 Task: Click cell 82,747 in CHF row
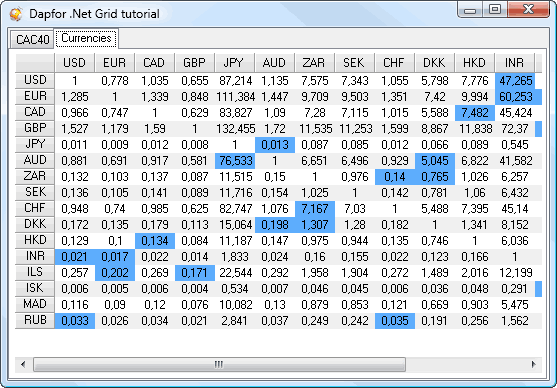(x=235, y=209)
